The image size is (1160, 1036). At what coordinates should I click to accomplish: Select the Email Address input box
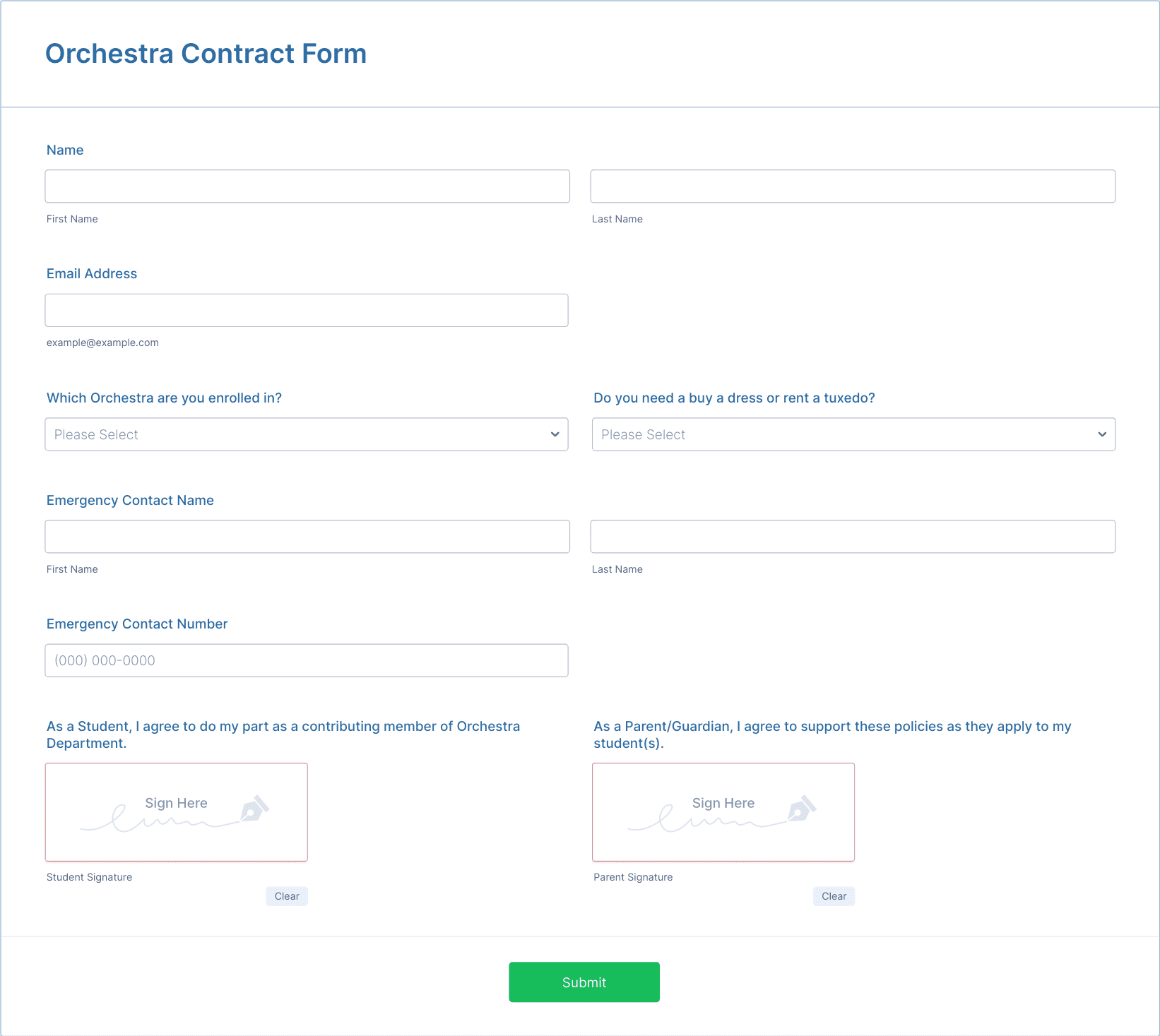pyautogui.click(x=307, y=311)
